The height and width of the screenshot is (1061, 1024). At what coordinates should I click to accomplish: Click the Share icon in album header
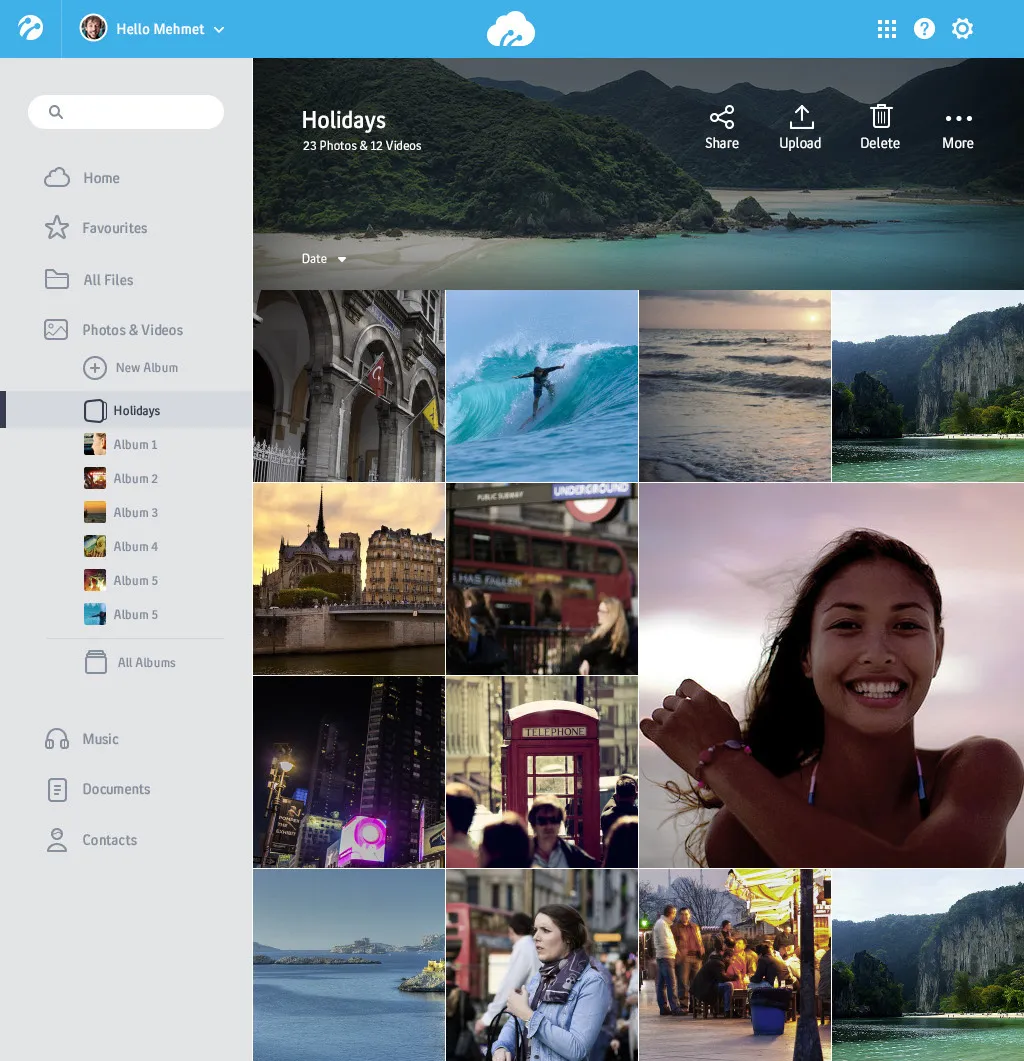(721, 118)
